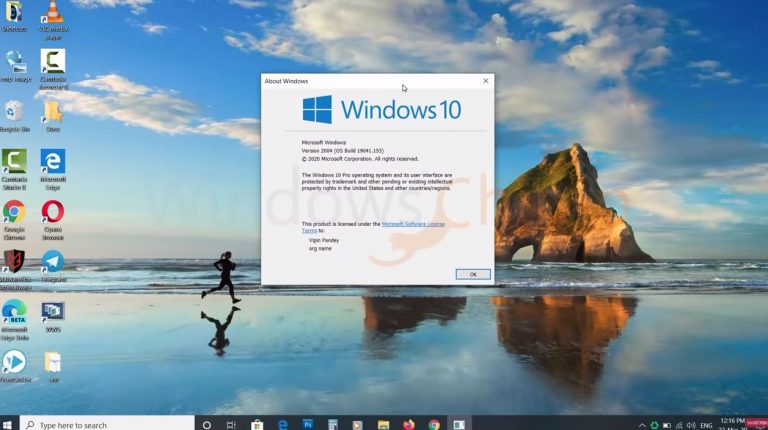Open Task View from the taskbar

click(231, 425)
